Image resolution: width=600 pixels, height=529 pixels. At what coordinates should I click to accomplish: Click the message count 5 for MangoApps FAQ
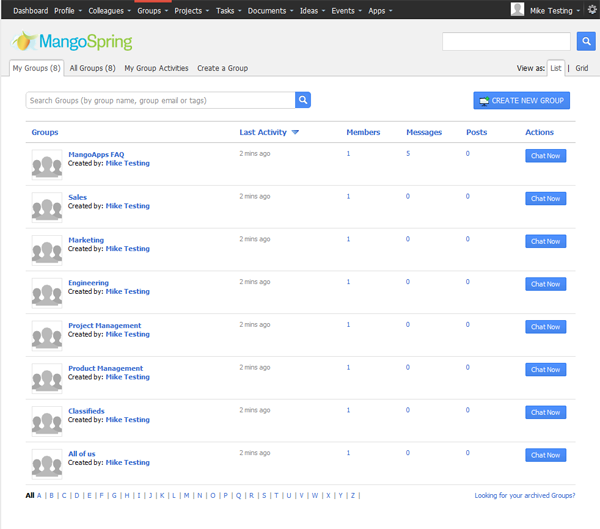click(x=408, y=153)
